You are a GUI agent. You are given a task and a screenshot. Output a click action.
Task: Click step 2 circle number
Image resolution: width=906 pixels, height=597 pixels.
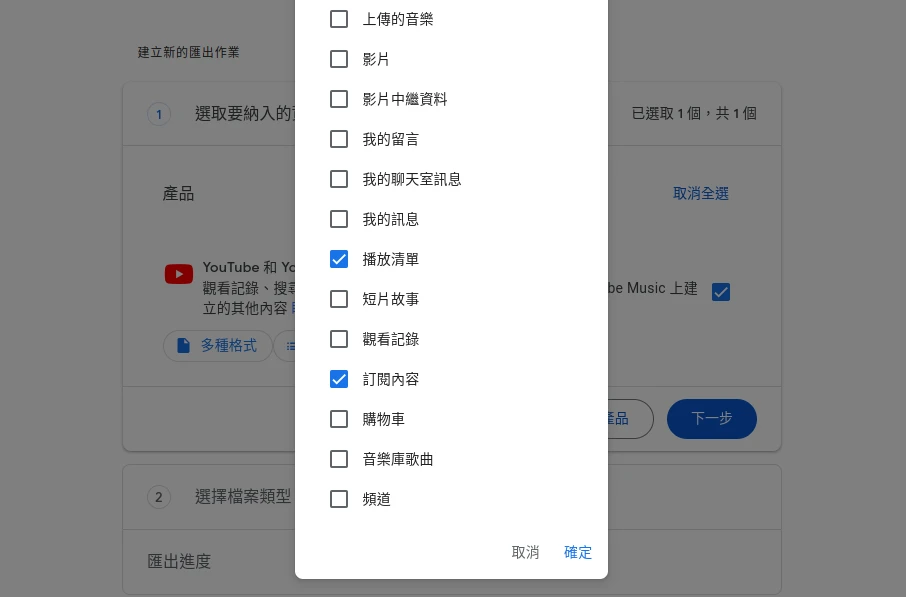[159, 497]
